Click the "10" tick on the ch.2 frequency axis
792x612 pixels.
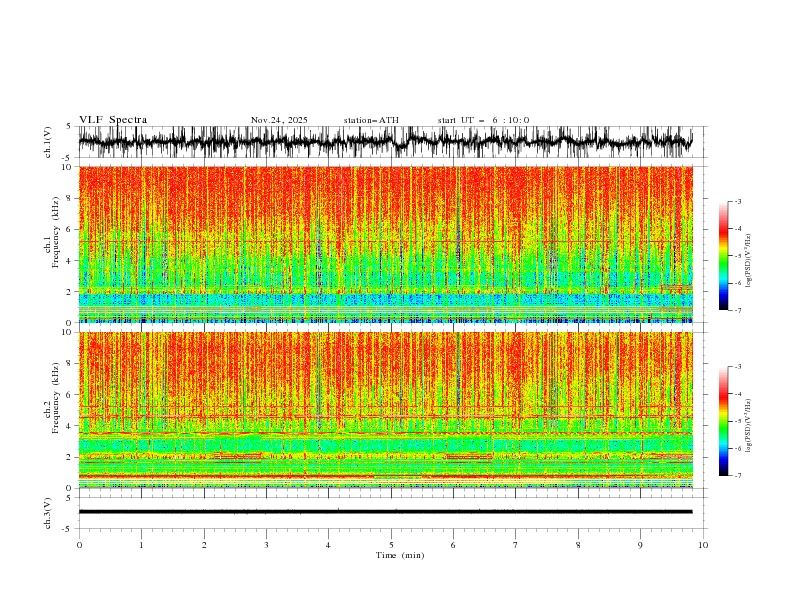click(68, 332)
